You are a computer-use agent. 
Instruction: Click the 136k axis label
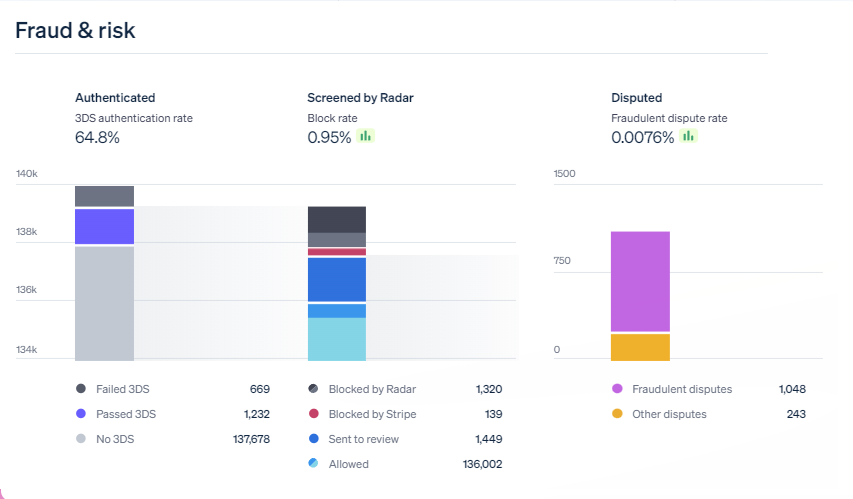click(x=27, y=289)
